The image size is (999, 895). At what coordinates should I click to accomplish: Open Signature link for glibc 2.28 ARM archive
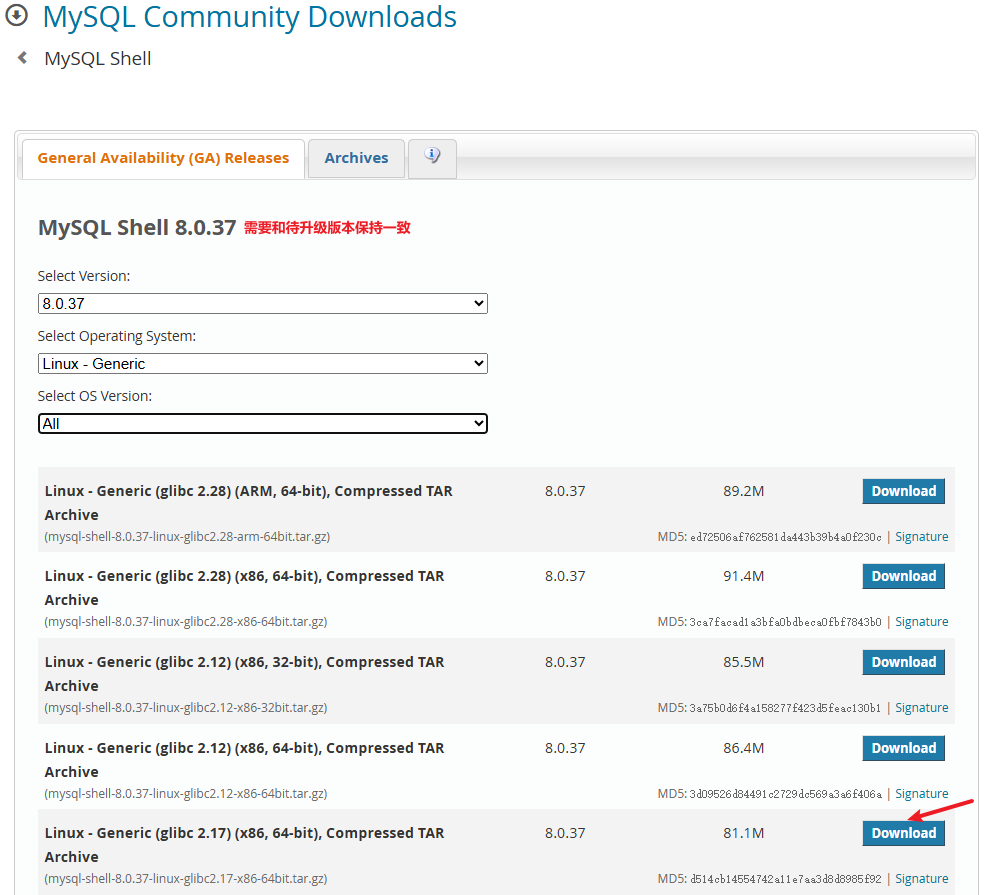coord(921,536)
